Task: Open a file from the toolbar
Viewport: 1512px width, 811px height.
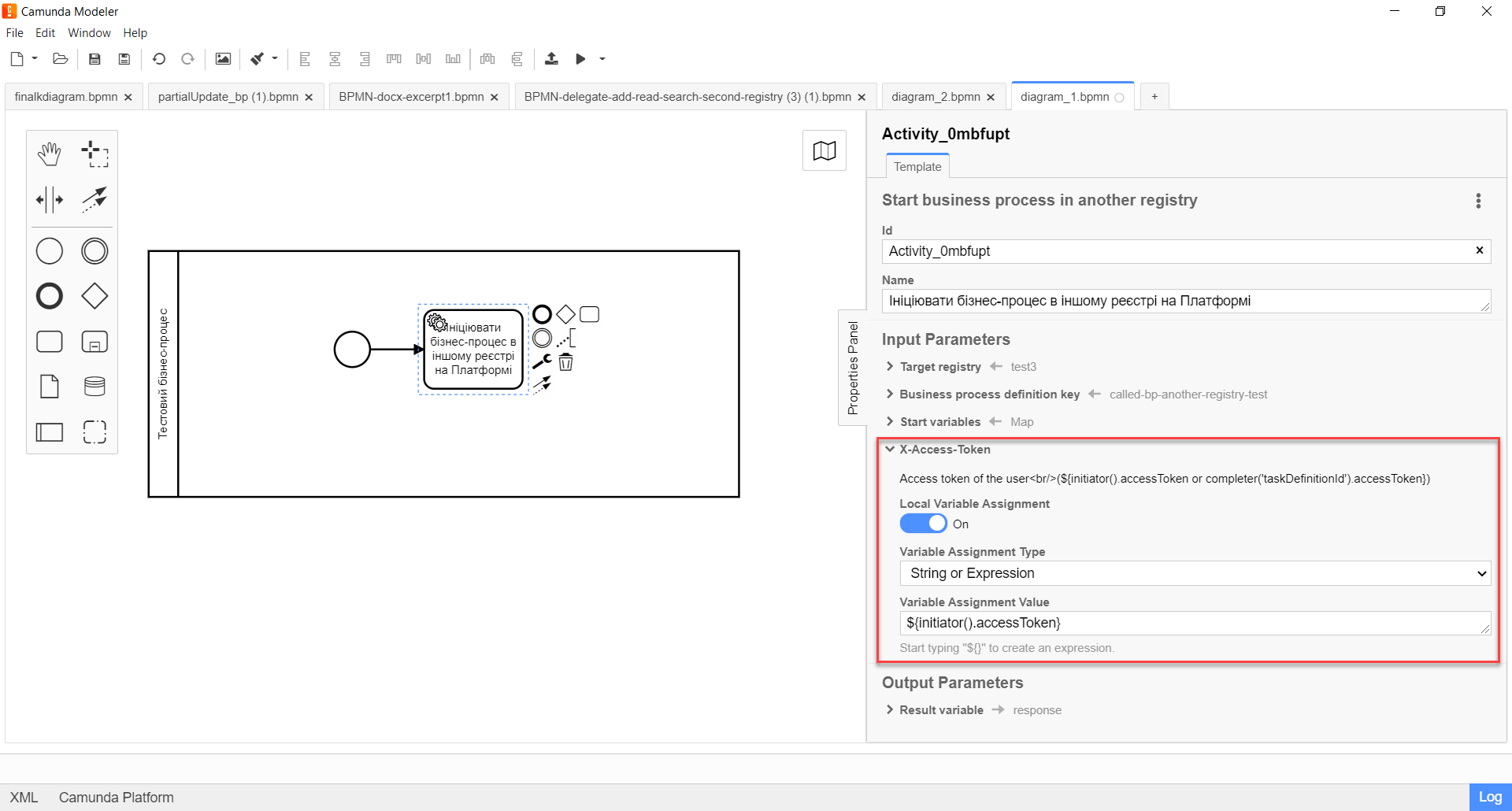Action: click(x=61, y=59)
